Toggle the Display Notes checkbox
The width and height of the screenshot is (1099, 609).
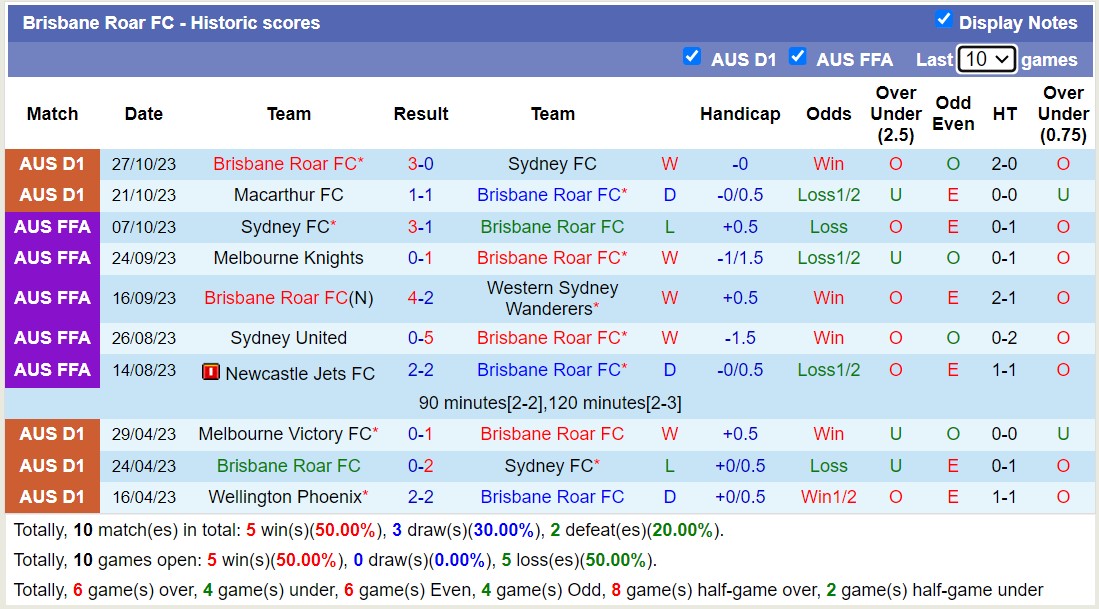pyautogui.click(x=941, y=17)
